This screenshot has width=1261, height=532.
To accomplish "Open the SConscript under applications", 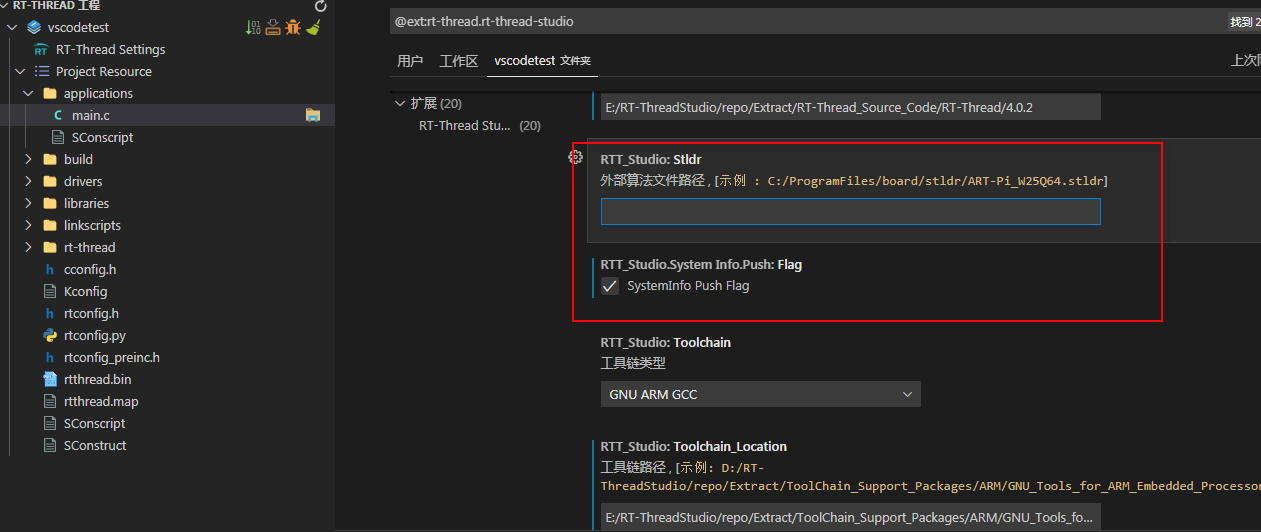I will tap(102, 138).
